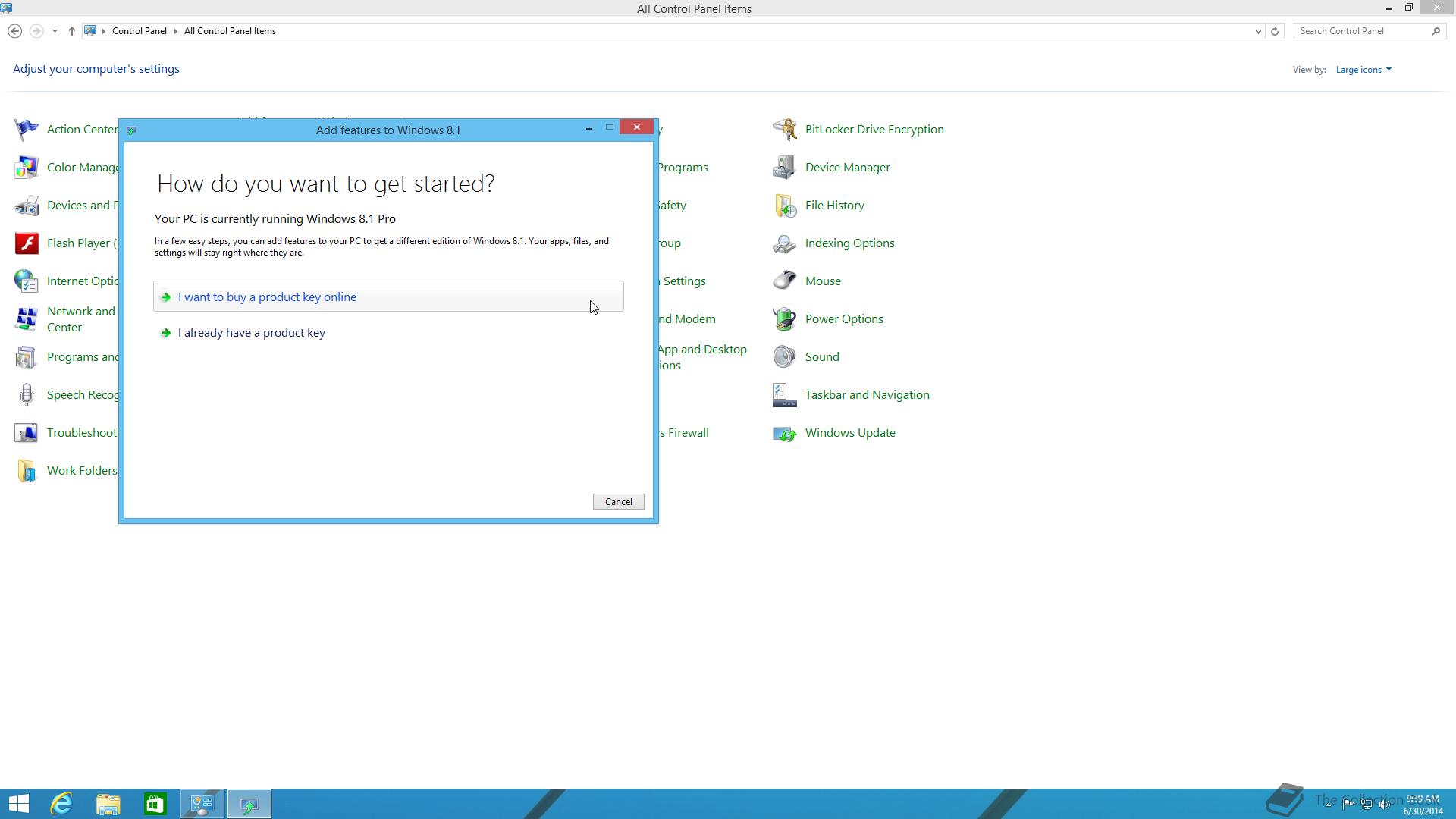
Task: Open Sound speaker icon
Action: (x=785, y=357)
